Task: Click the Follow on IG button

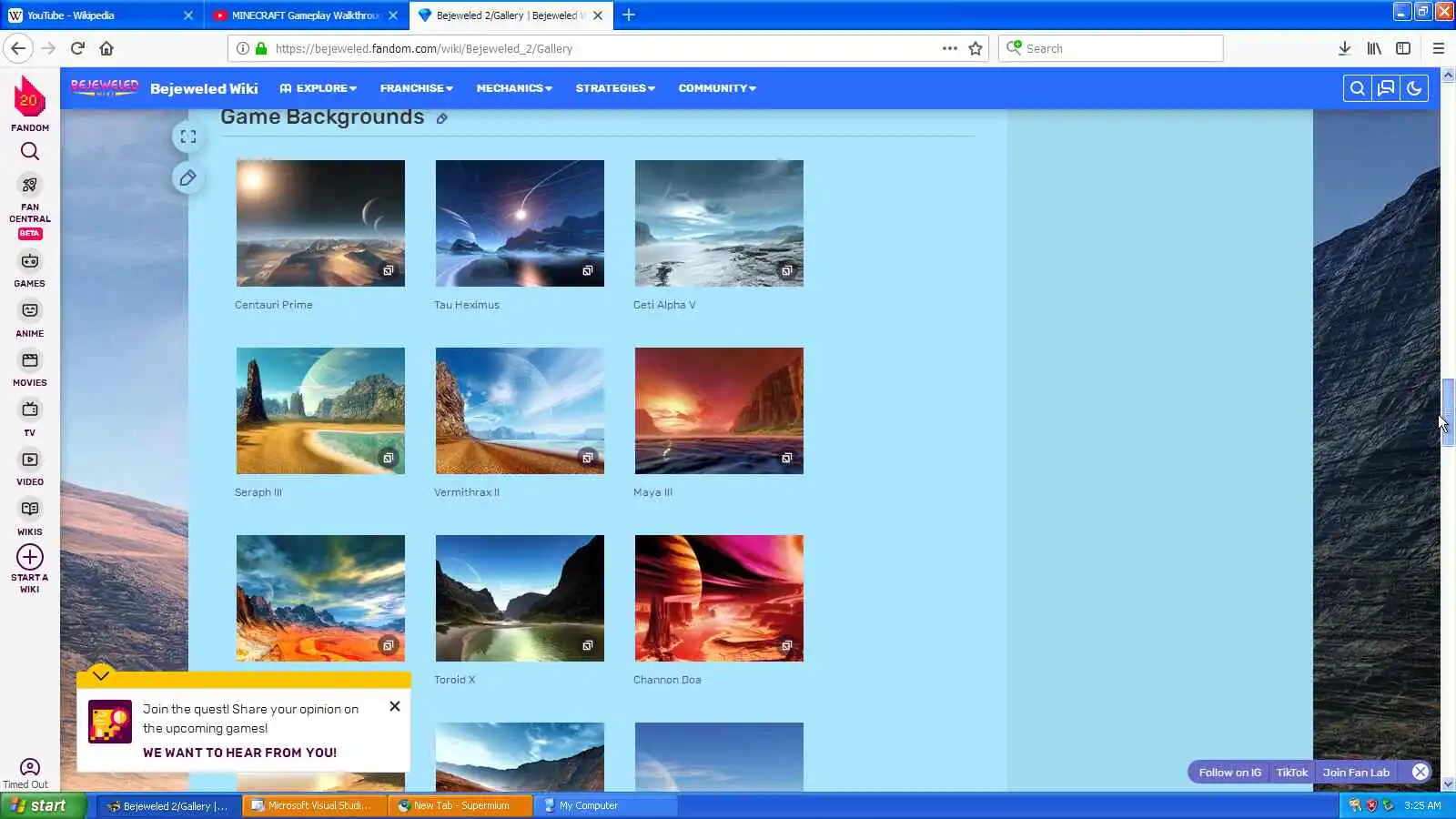Action: tap(1229, 773)
